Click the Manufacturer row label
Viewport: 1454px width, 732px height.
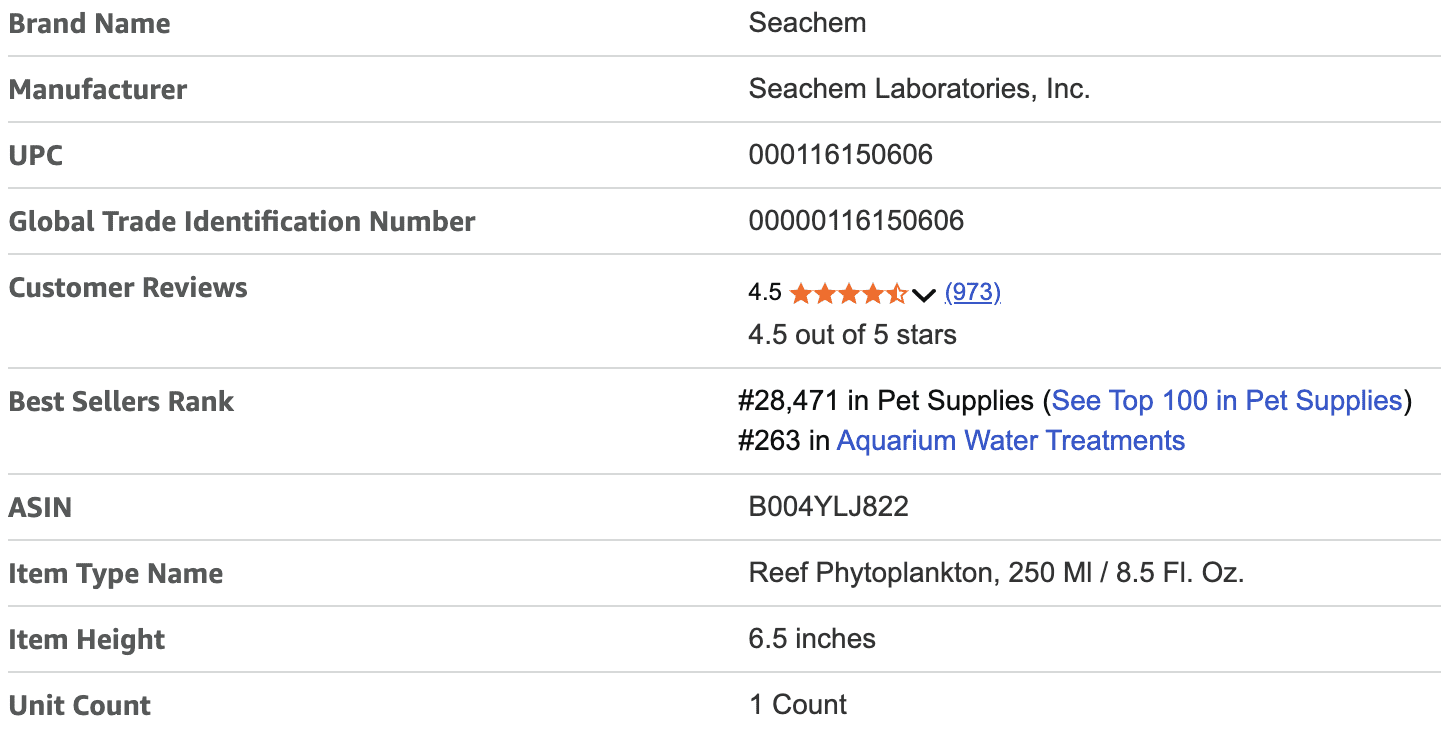tap(98, 90)
